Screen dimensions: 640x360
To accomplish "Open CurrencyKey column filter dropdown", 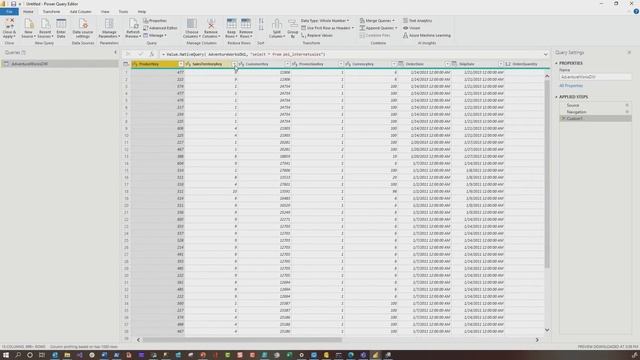I will point(394,64).
